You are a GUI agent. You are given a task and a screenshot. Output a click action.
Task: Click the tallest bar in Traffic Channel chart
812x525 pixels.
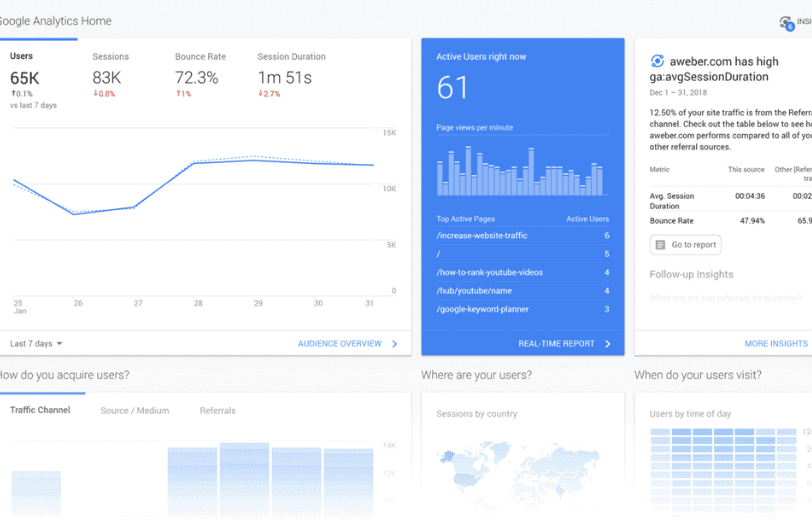tap(244, 480)
